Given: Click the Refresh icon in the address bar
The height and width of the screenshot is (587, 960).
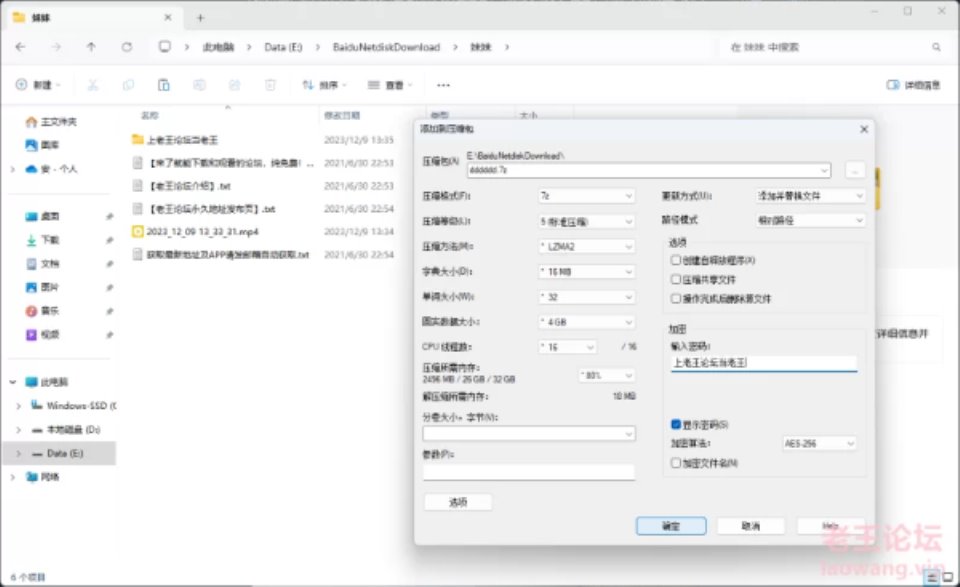Looking at the screenshot, I should click(x=128, y=46).
